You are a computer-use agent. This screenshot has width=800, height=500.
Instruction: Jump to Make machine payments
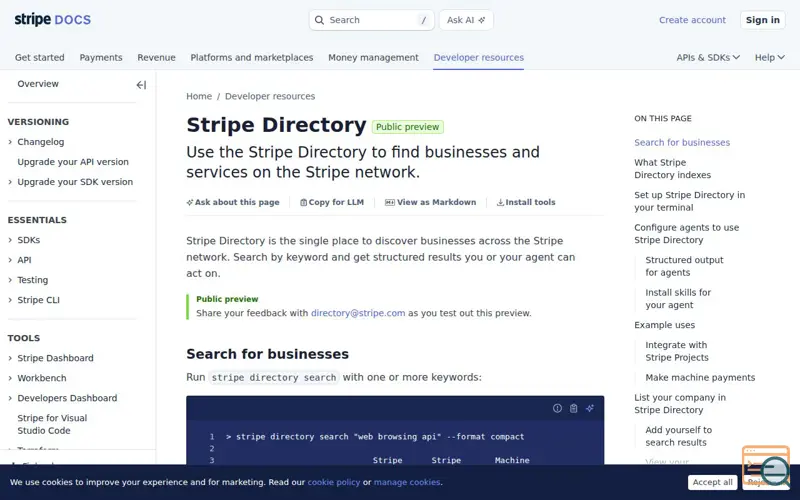point(700,378)
